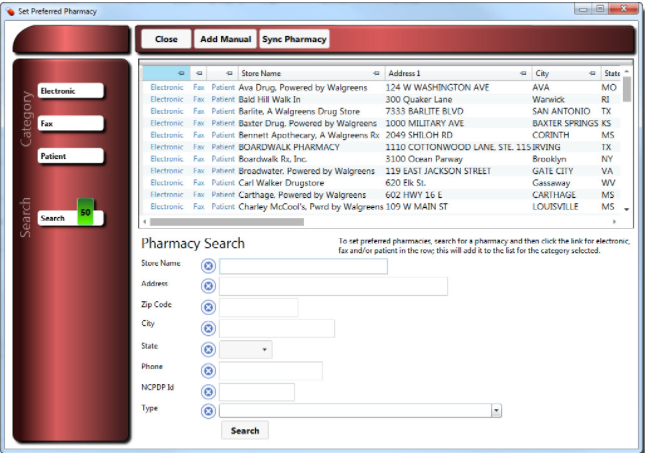Pin the Address 1 column header

(523, 73)
